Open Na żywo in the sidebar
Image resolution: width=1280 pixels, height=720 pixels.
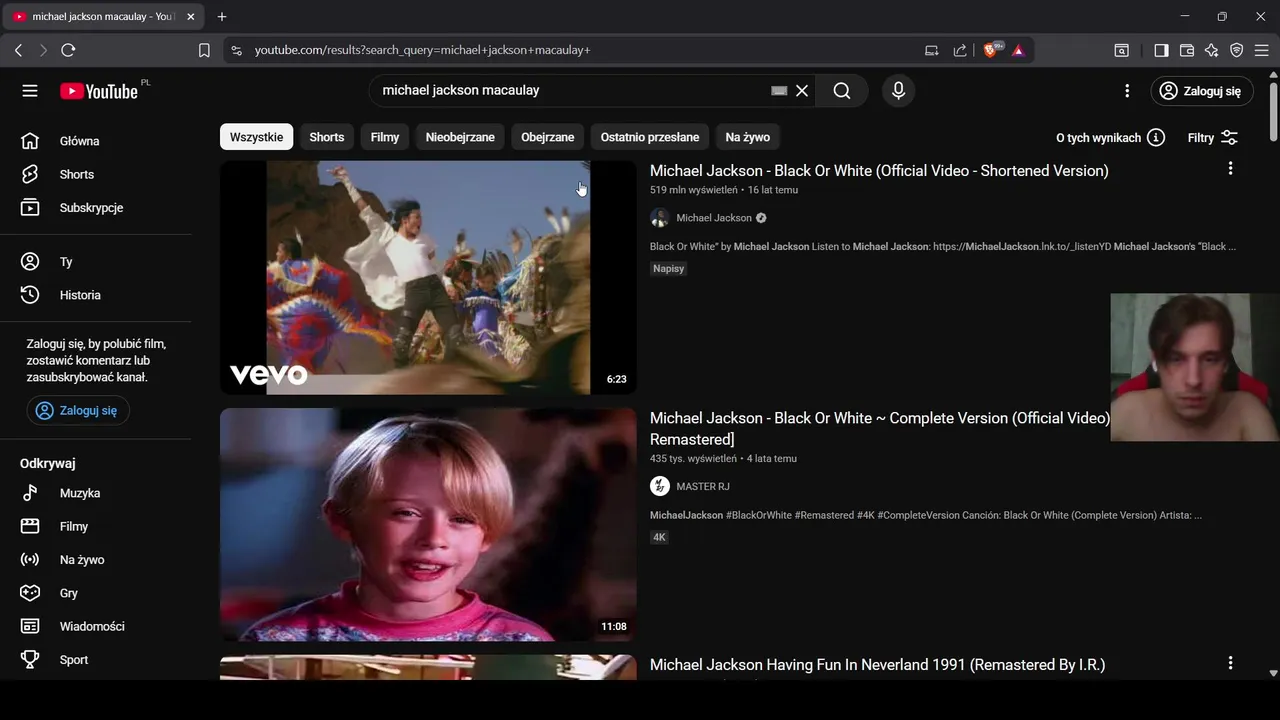[x=96, y=560]
